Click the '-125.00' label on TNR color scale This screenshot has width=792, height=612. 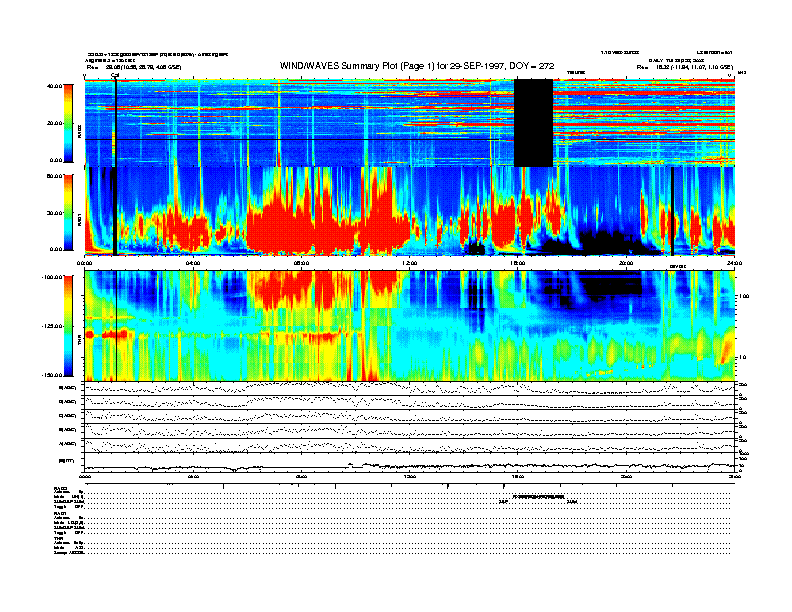pos(52,326)
